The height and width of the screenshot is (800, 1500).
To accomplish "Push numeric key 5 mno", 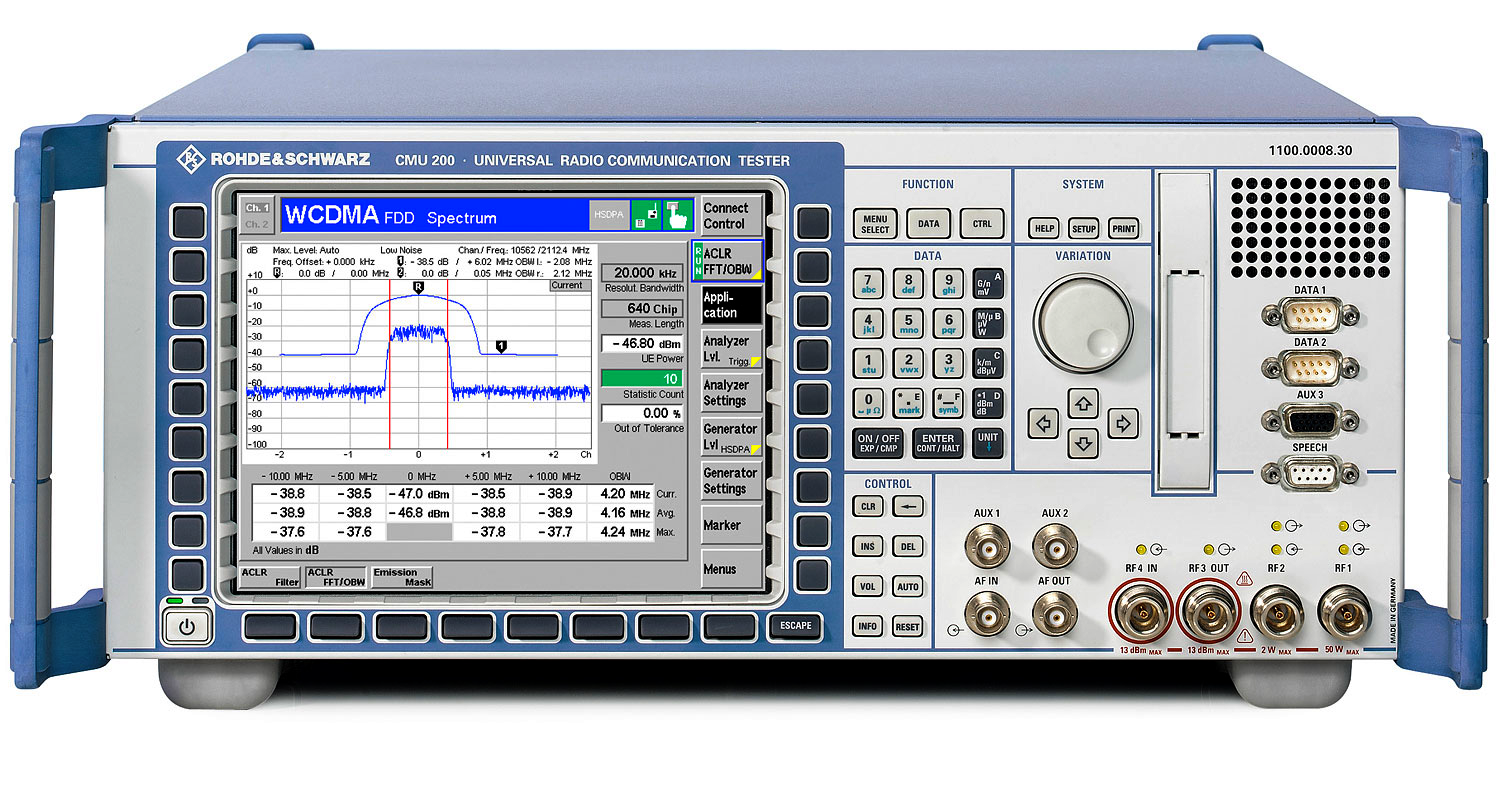I will [908, 324].
